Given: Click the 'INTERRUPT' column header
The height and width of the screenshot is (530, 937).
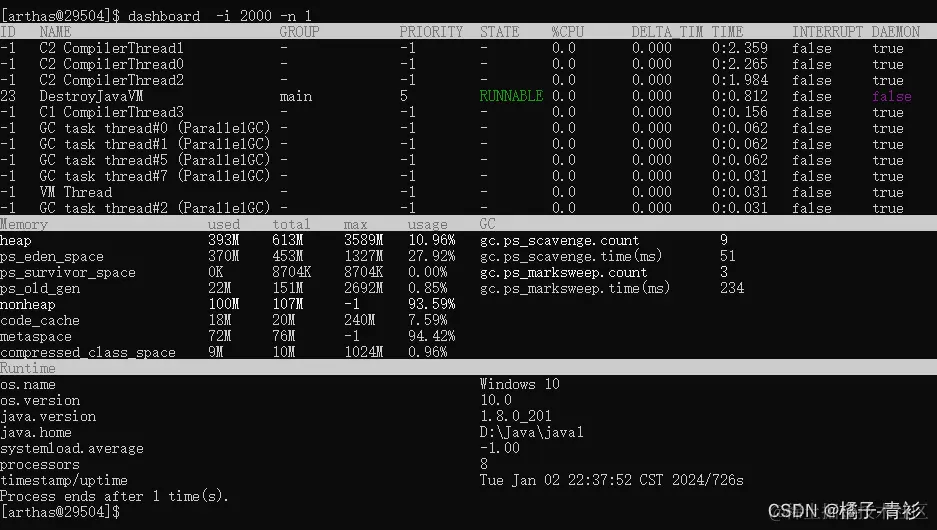Looking at the screenshot, I should pos(828,32).
